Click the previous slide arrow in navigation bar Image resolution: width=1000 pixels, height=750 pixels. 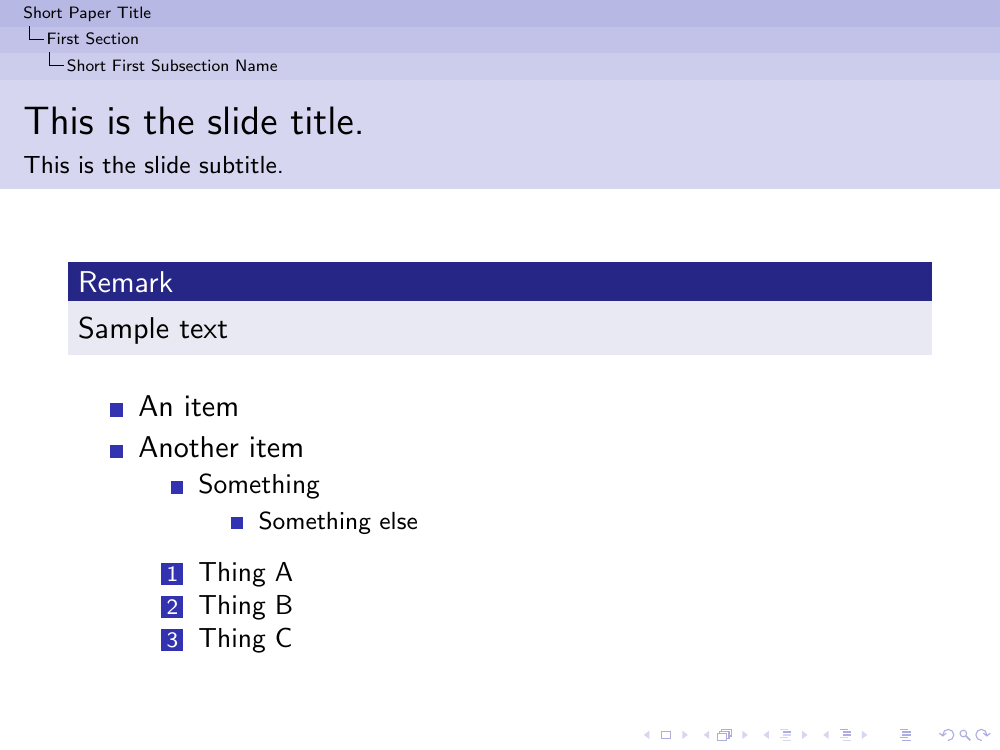(647, 736)
